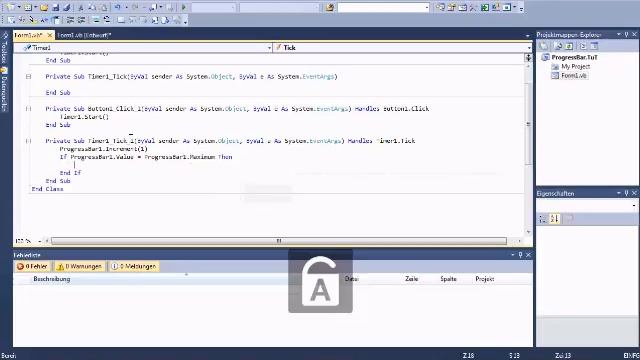640x360 pixels.
Task: Show properties categorized in Eigenschaften panel
Action: click(x=543, y=219)
